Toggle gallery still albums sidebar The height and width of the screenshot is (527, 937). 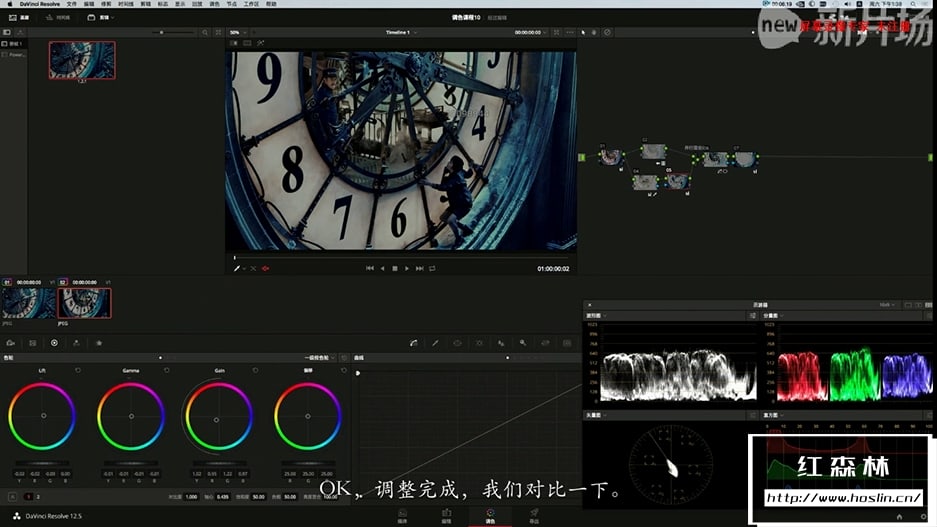click(7, 32)
